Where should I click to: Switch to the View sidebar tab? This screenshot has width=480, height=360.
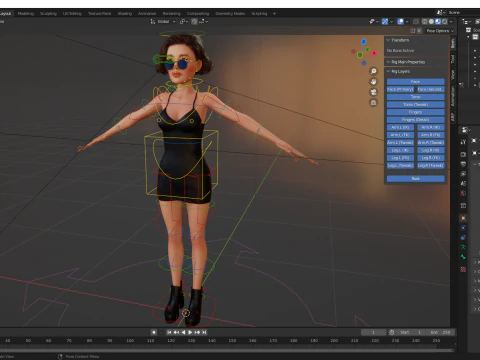click(x=453, y=75)
